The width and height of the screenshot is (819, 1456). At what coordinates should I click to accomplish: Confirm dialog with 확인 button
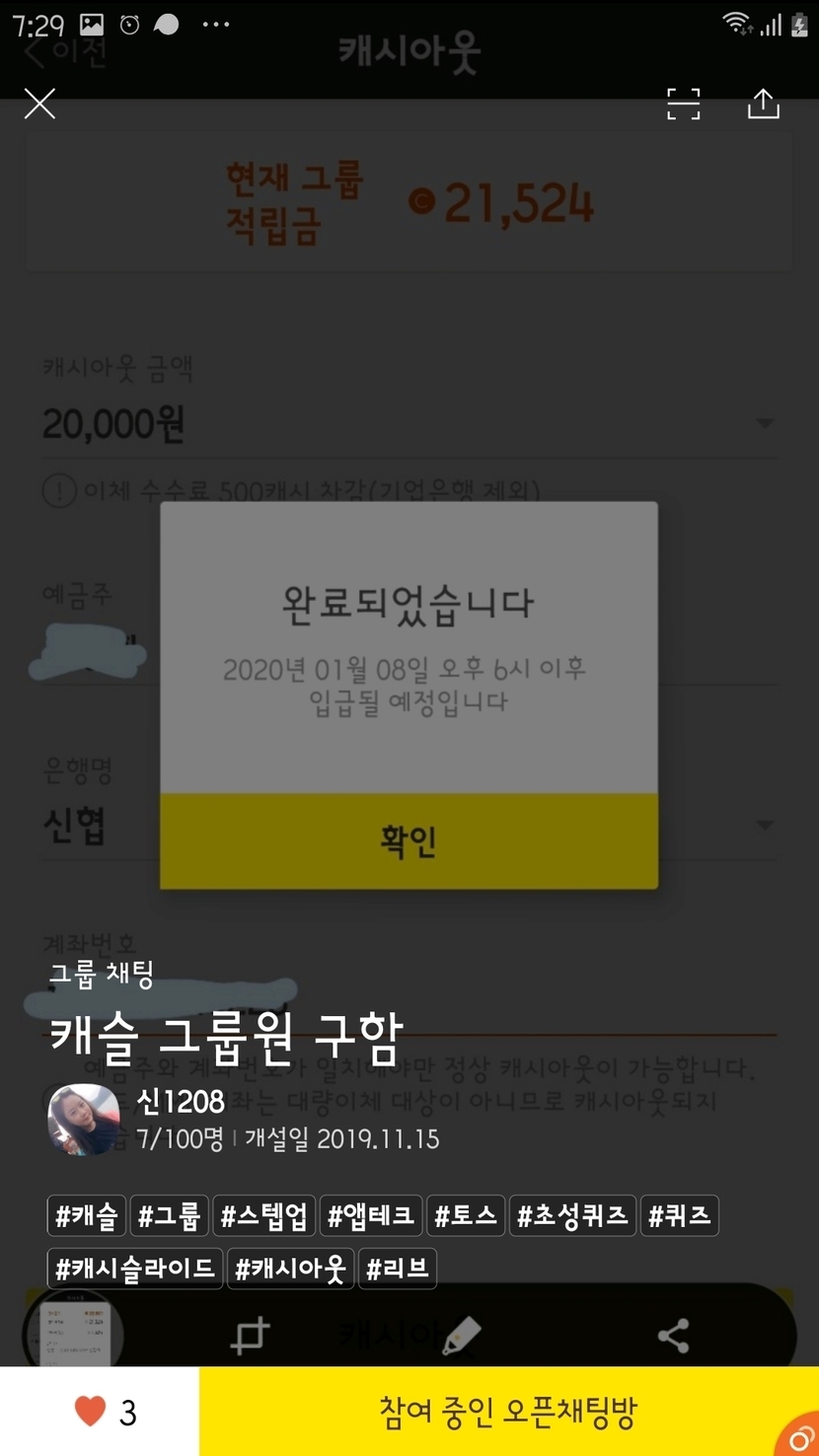409,840
